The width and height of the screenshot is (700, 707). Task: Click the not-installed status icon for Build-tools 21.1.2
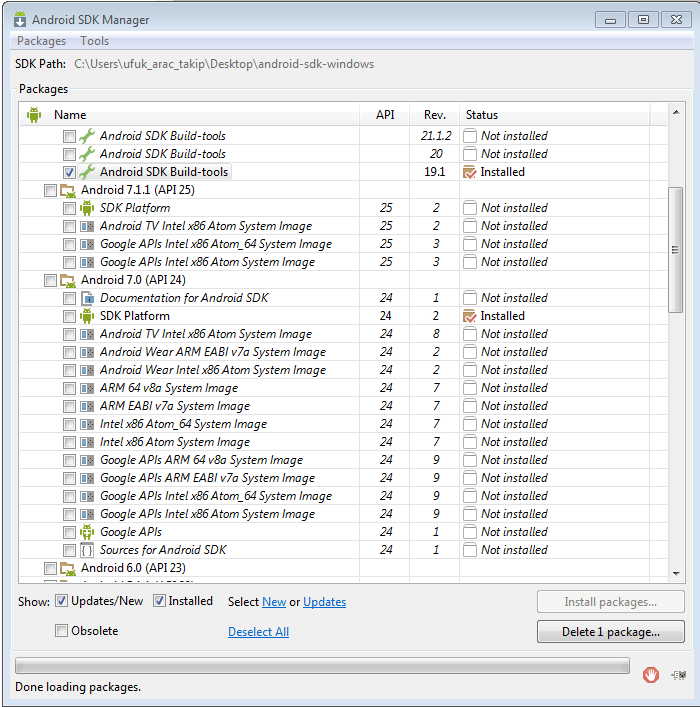(470, 136)
